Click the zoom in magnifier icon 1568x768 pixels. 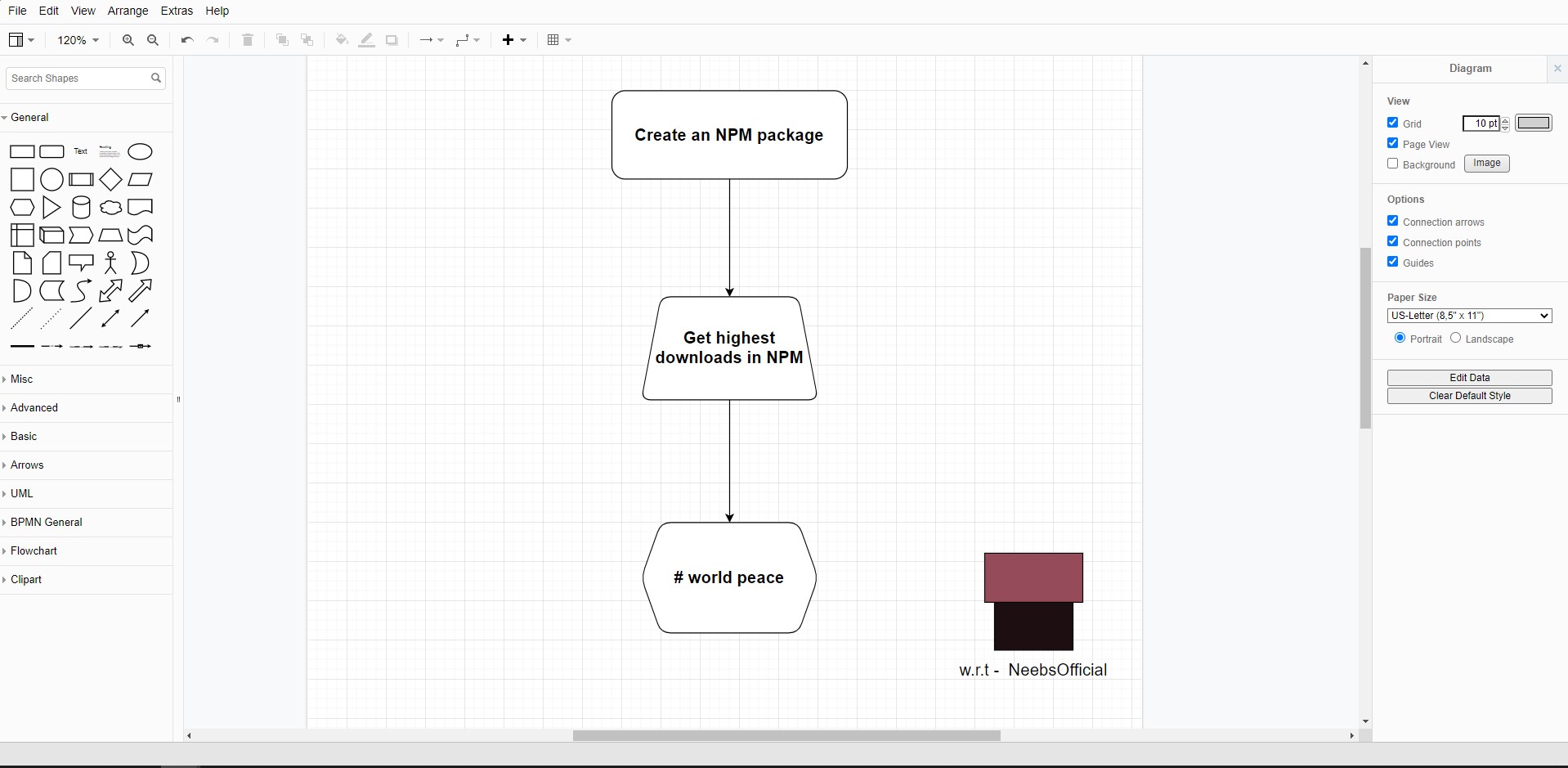pos(128,40)
